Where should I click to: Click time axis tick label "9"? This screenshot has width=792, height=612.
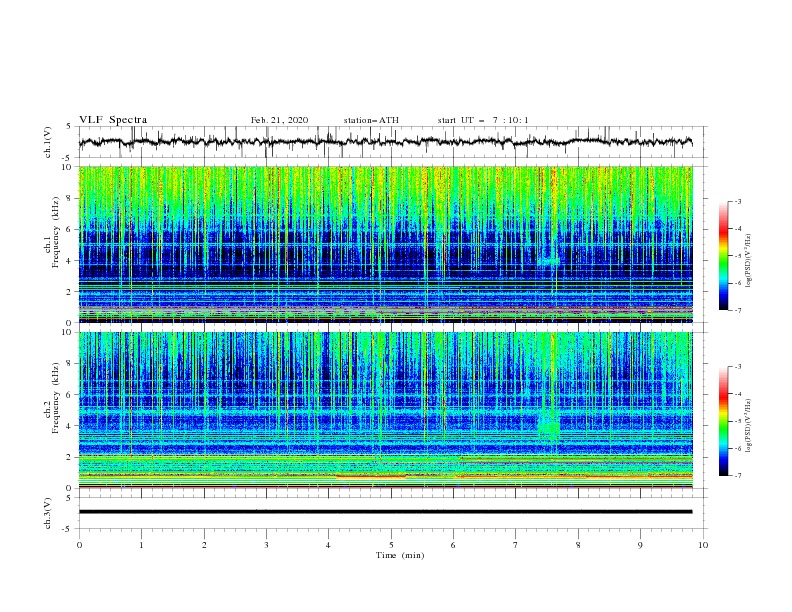(x=641, y=545)
